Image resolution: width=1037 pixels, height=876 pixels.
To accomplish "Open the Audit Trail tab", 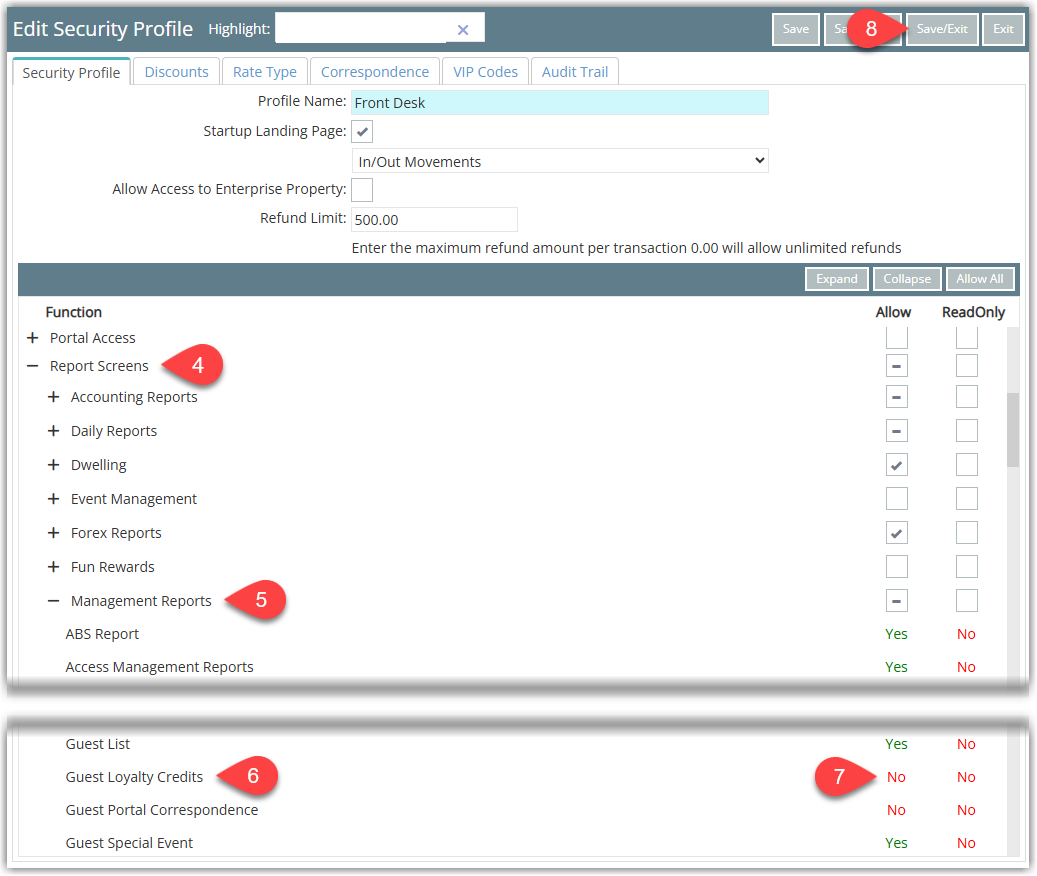I will pos(575,72).
